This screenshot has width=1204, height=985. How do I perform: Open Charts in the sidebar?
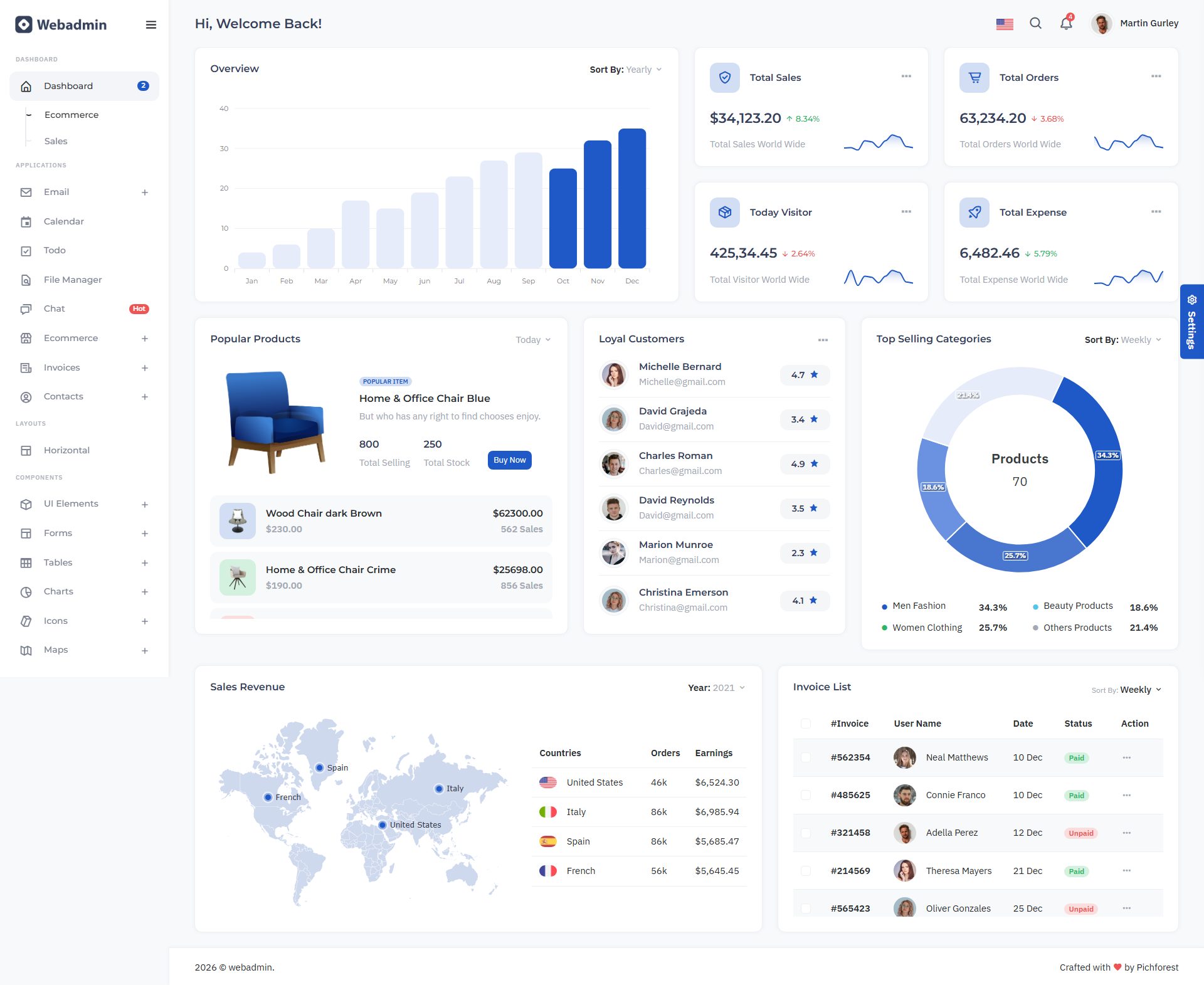(84, 592)
